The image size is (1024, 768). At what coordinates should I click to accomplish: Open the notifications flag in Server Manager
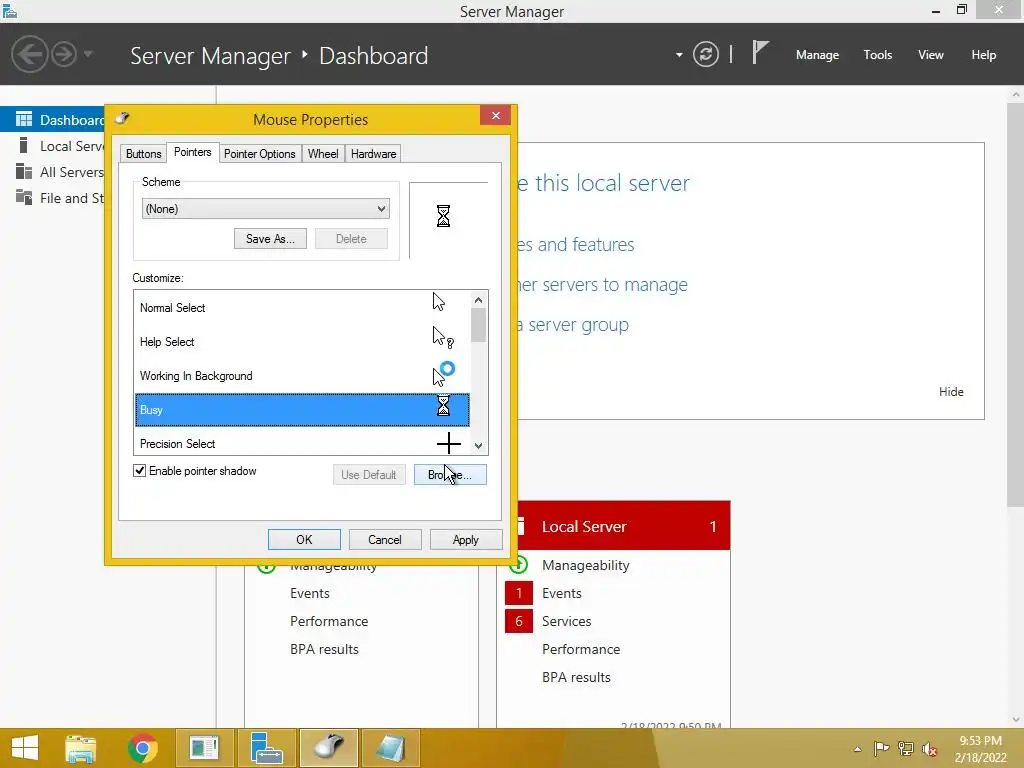[x=760, y=52]
